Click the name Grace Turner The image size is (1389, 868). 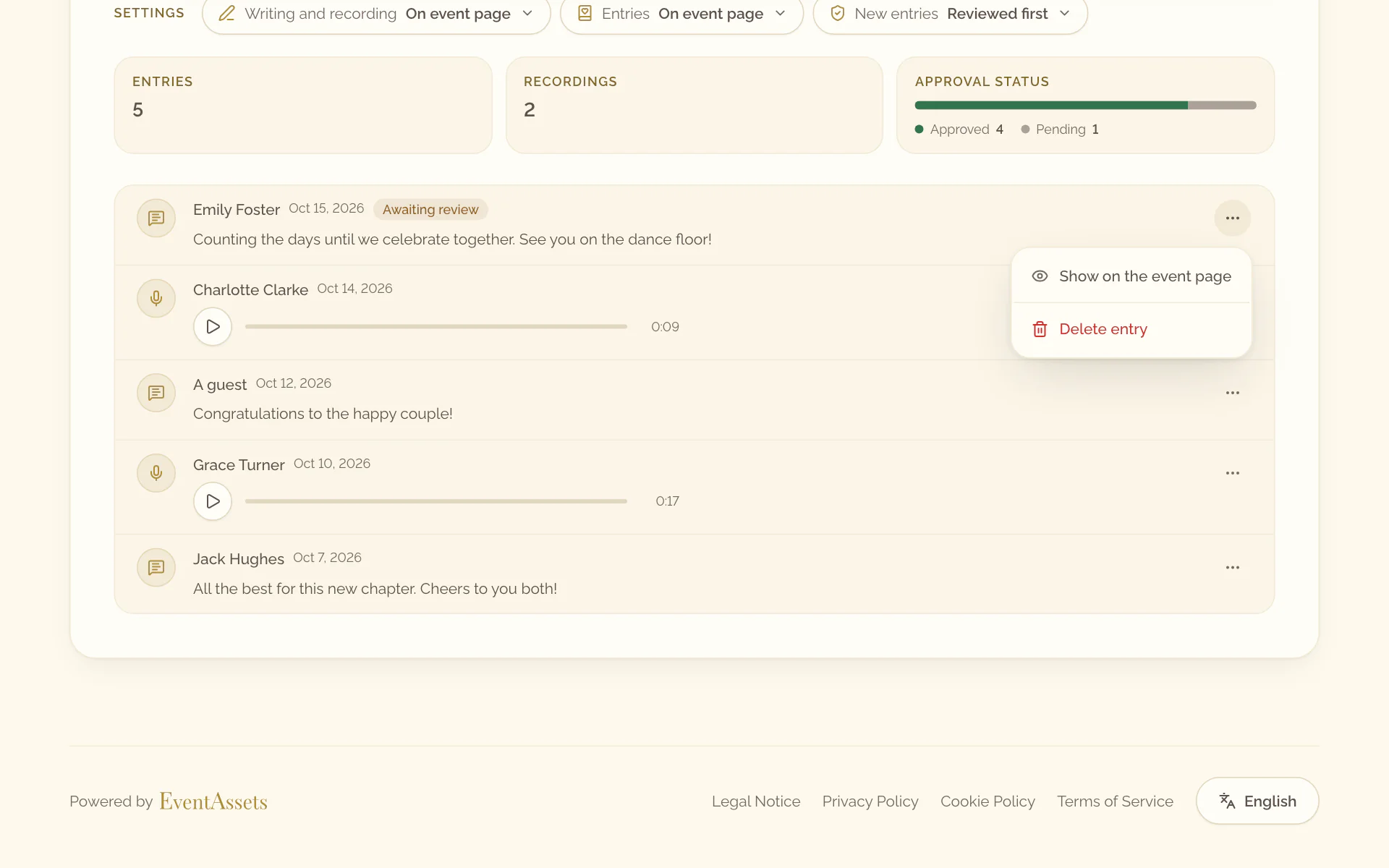pyautogui.click(x=239, y=465)
